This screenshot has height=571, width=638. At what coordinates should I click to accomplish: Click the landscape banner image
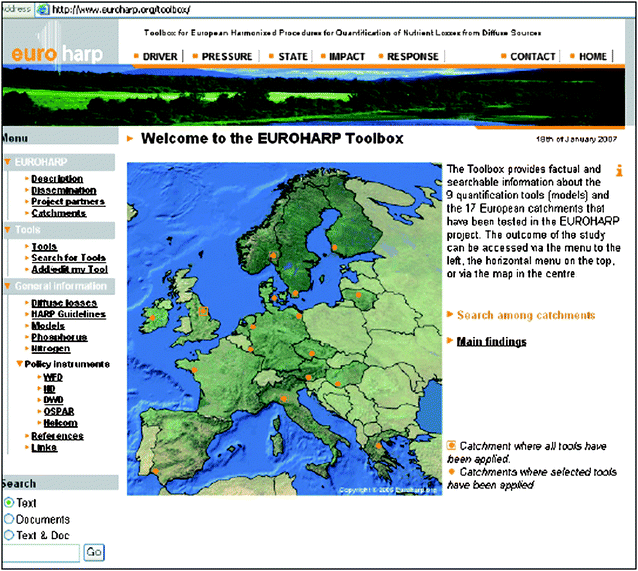pyautogui.click(x=313, y=97)
